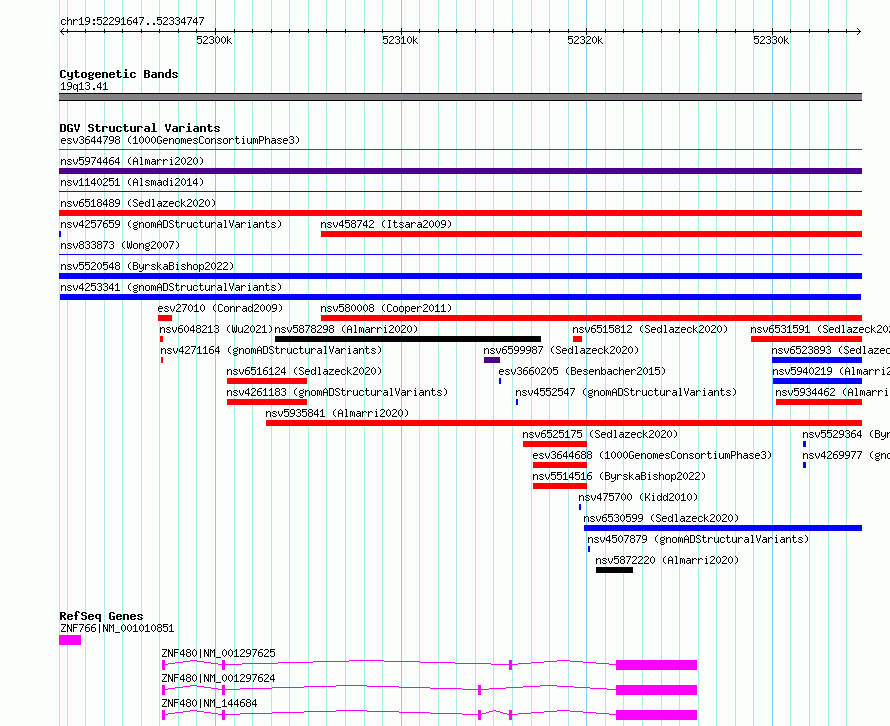Screen dimensions: 890x726
Task: Open the nsv6525175 Sedlazeck2020 label
Action: 601,434
